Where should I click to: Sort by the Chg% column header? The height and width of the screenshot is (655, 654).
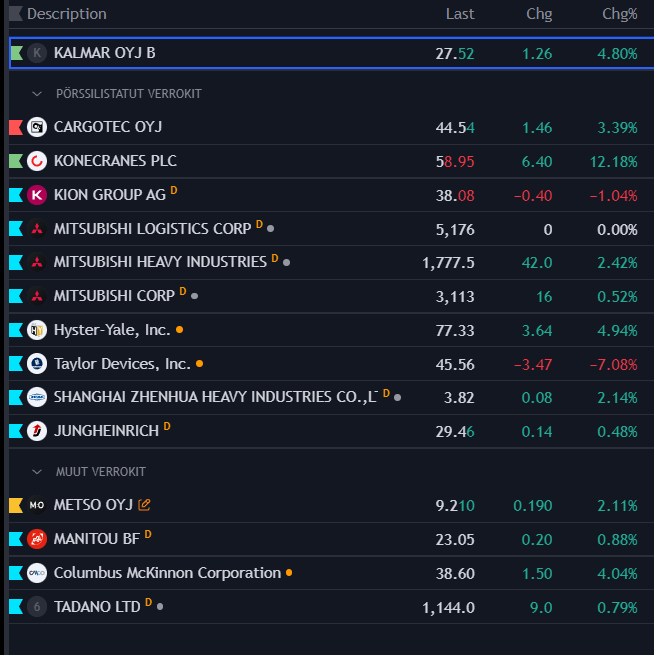(619, 14)
